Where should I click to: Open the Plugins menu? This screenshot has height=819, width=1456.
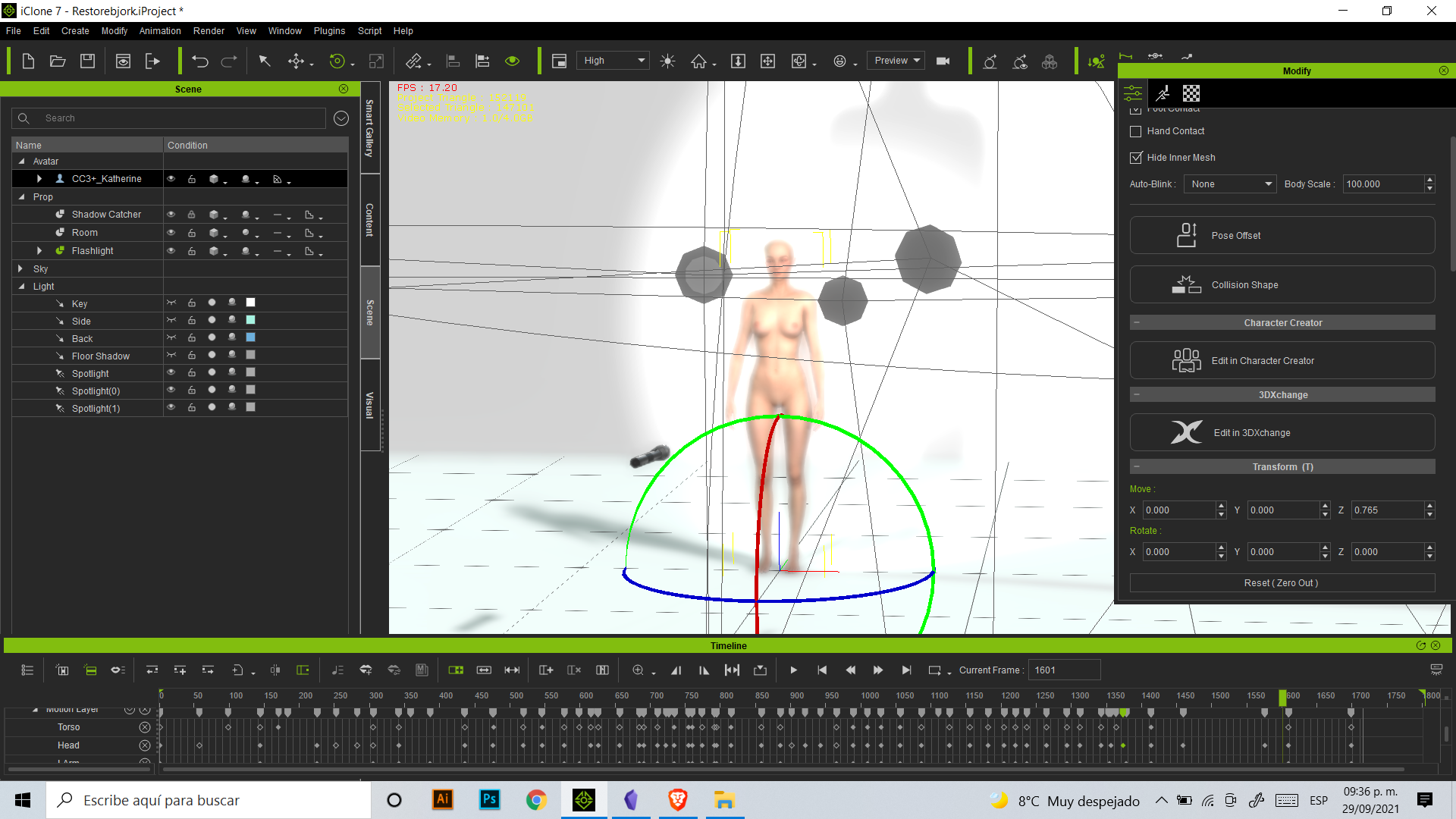(x=329, y=31)
